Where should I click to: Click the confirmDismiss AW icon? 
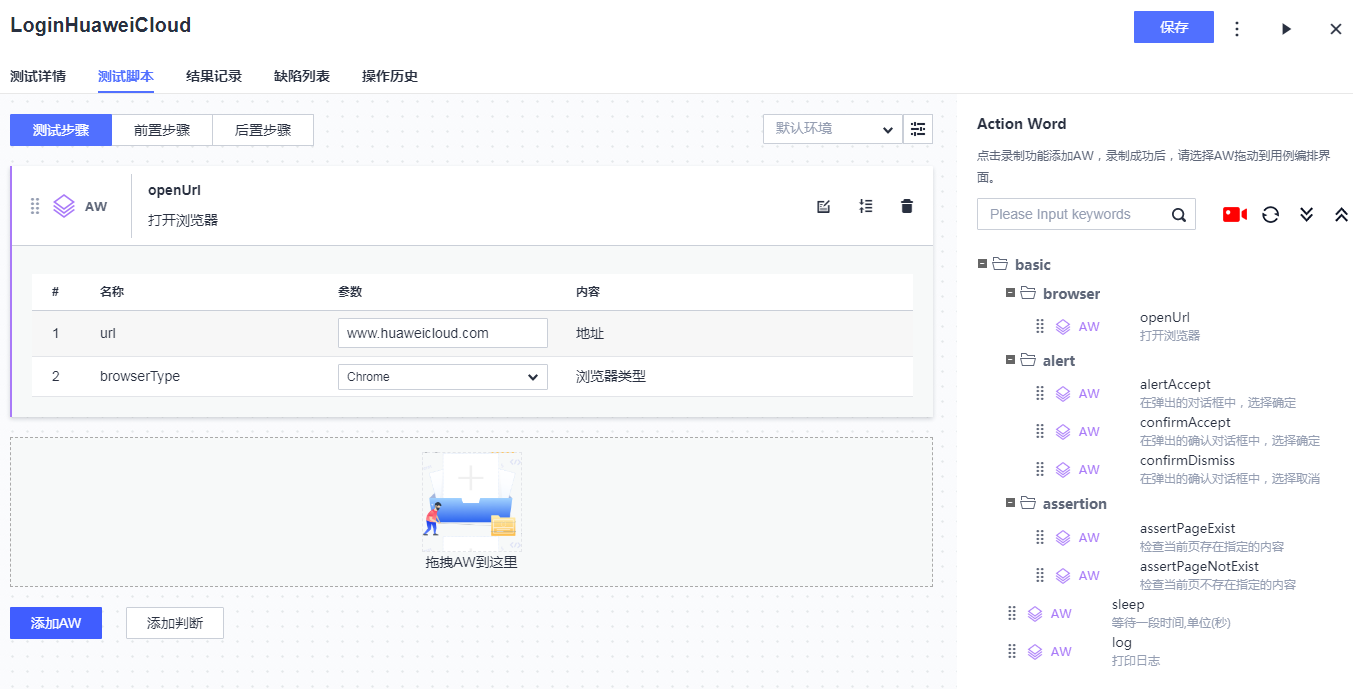1064,469
